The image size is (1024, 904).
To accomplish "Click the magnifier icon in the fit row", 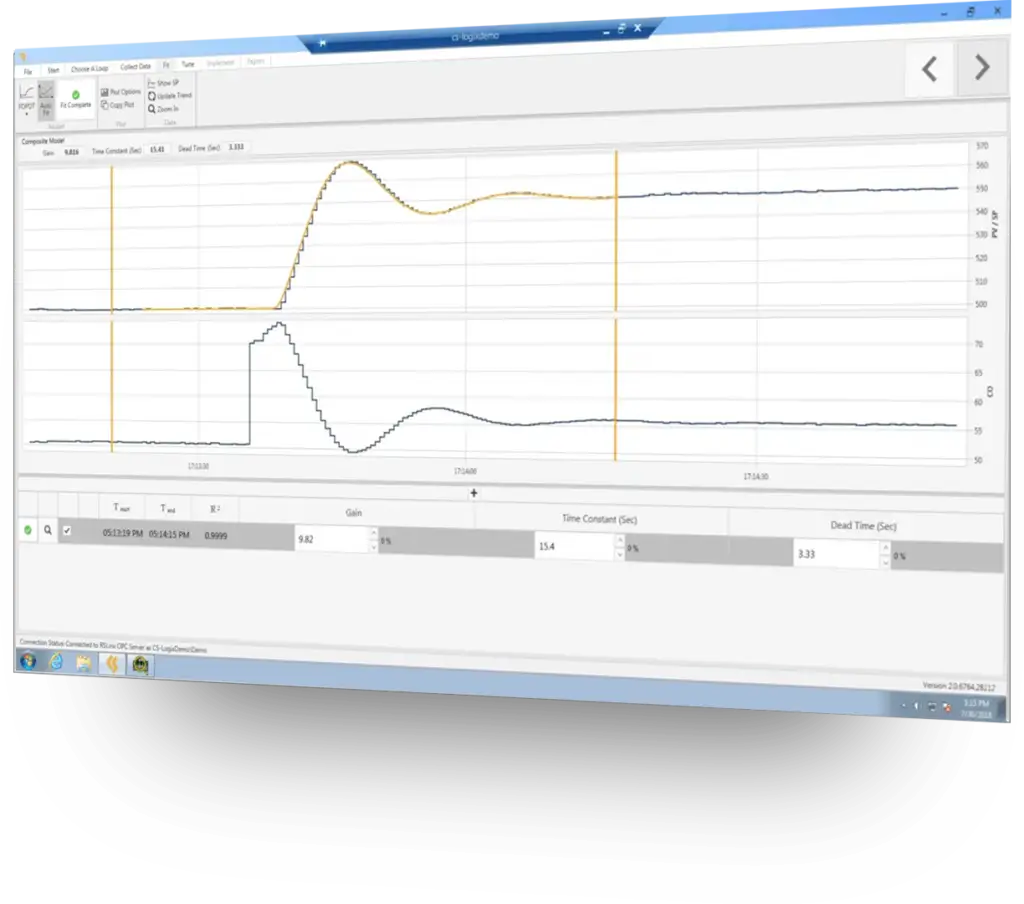I will 47,531.
